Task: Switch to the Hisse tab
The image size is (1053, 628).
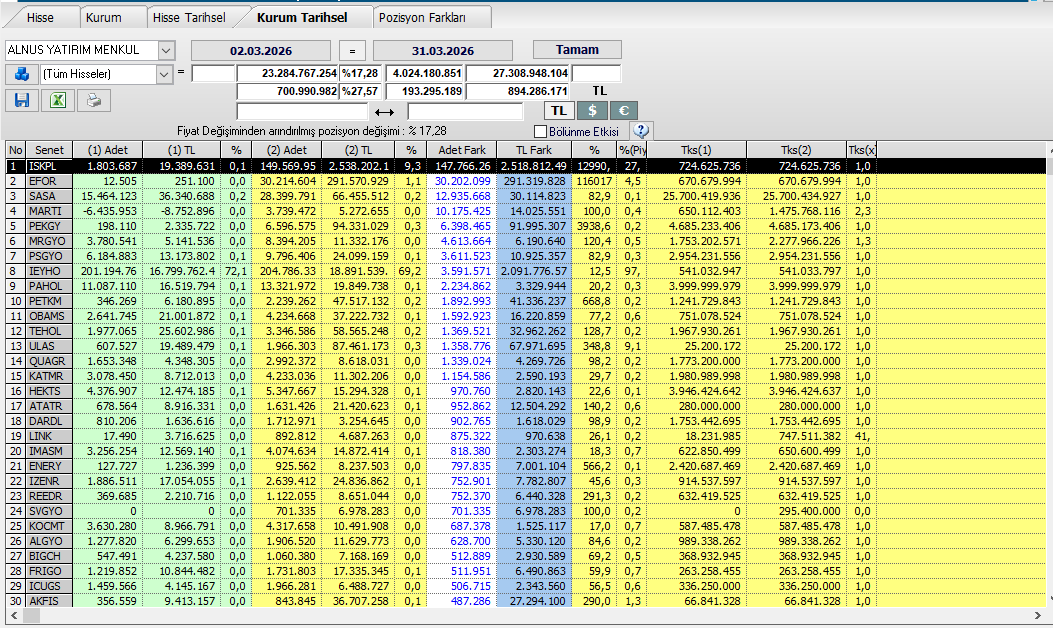Action: coord(40,17)
